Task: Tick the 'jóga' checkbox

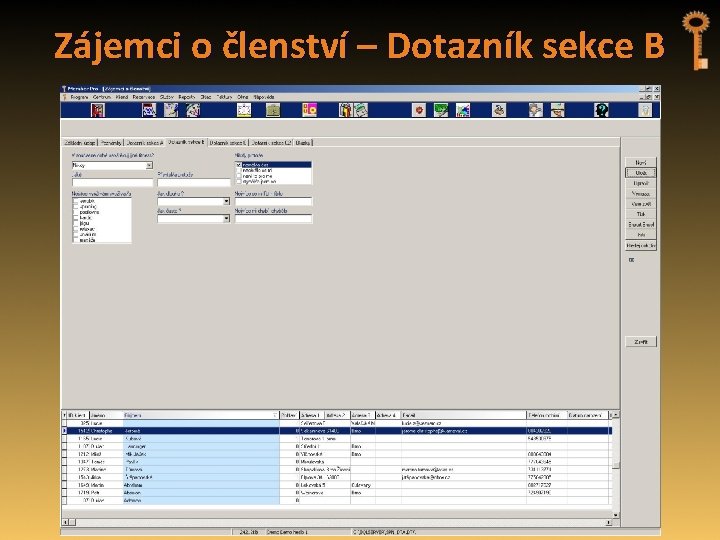Action: 76,223
